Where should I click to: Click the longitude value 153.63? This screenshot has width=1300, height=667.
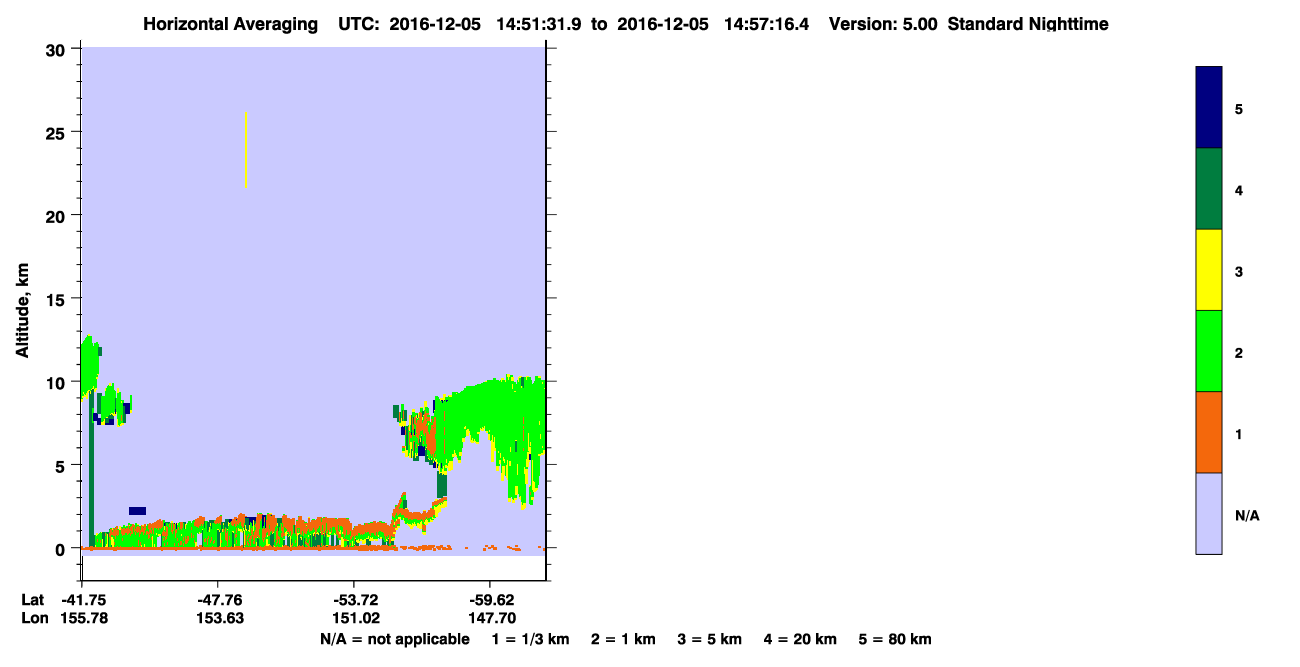click(218, 618)
